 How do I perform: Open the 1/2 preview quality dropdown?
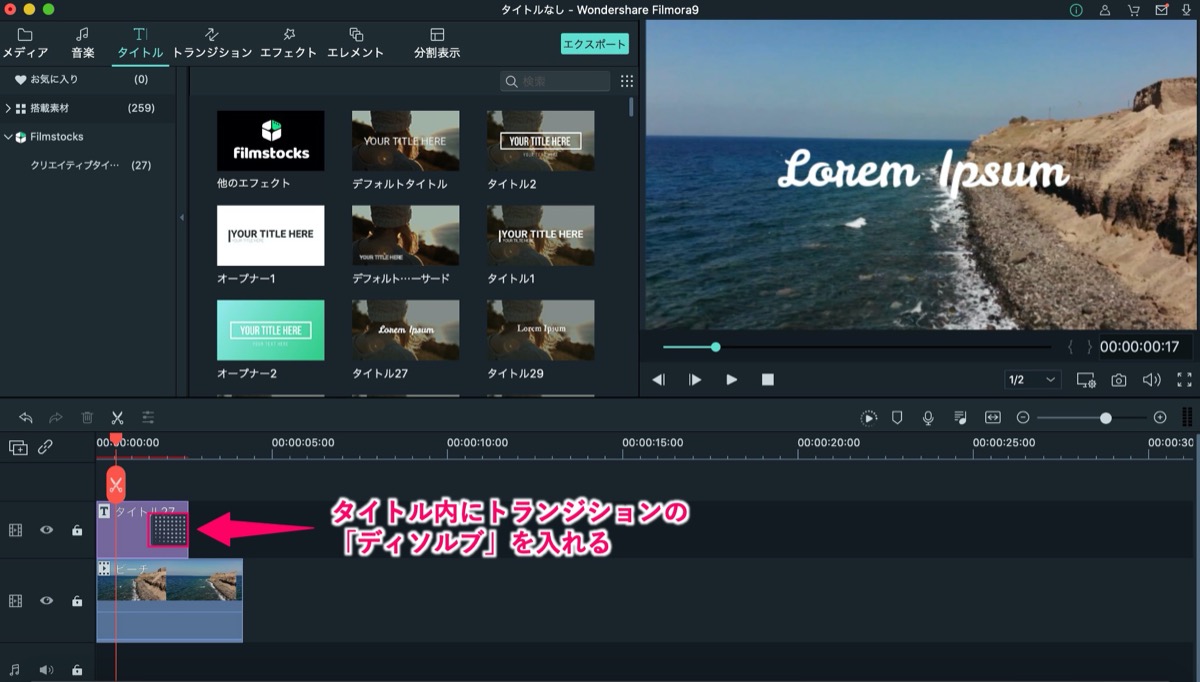point(1033,380)
